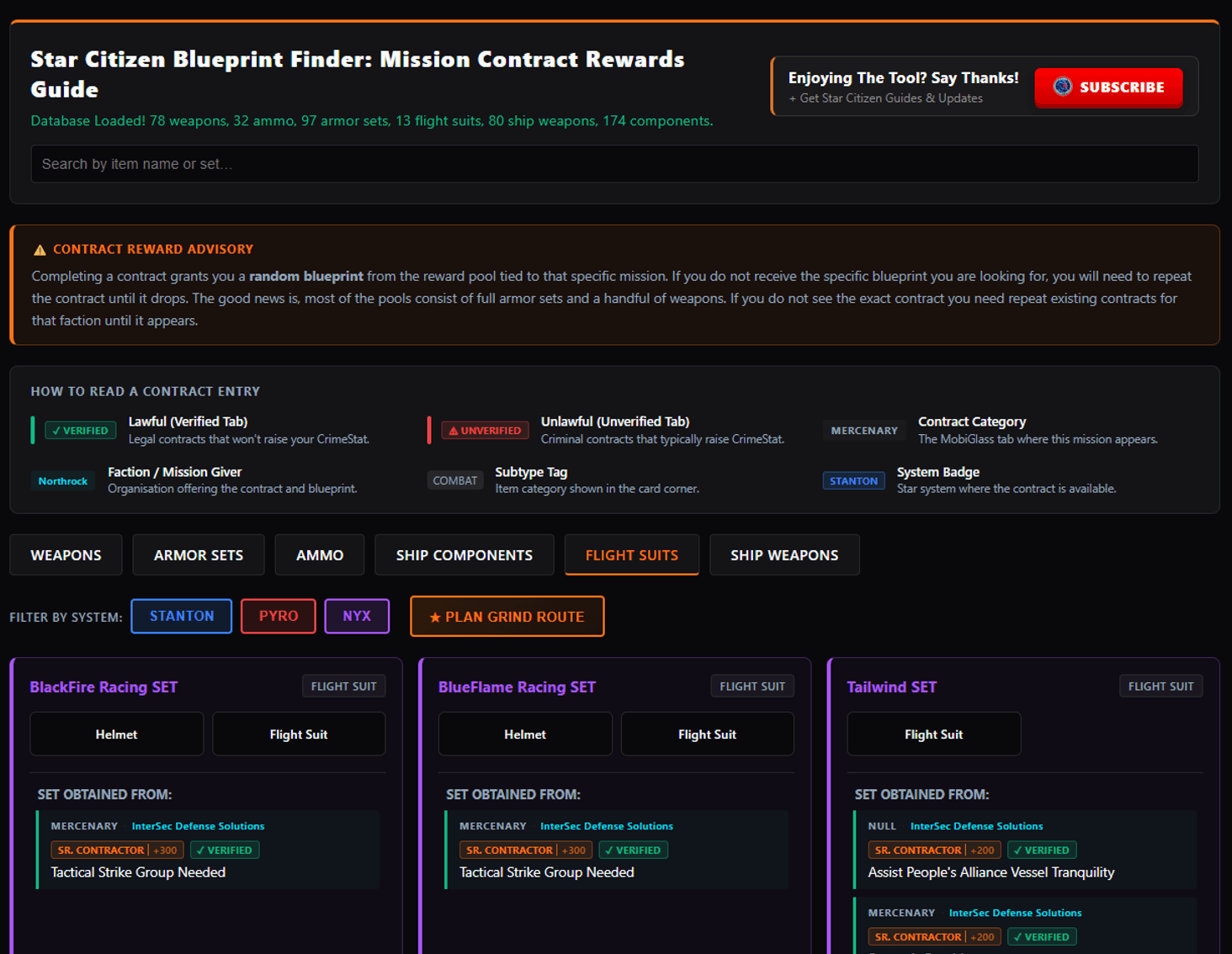Select the Flight Suit piece in BlueFlame Racing SET

pos(708,734)
